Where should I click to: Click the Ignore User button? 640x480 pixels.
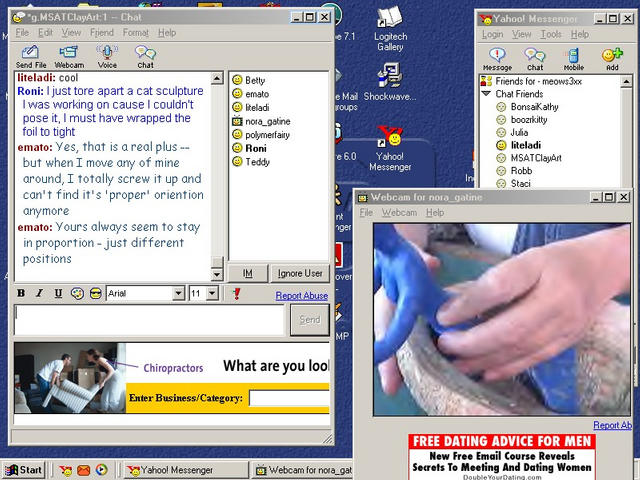point(300,273)
